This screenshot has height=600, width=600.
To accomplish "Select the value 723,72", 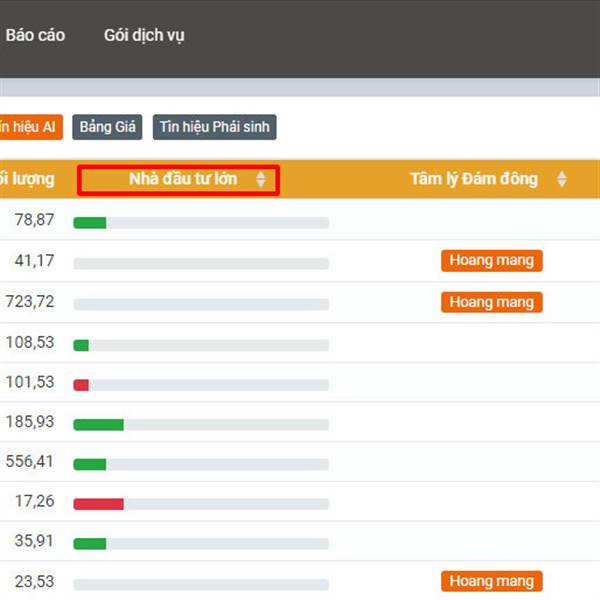I will (30, 302).
